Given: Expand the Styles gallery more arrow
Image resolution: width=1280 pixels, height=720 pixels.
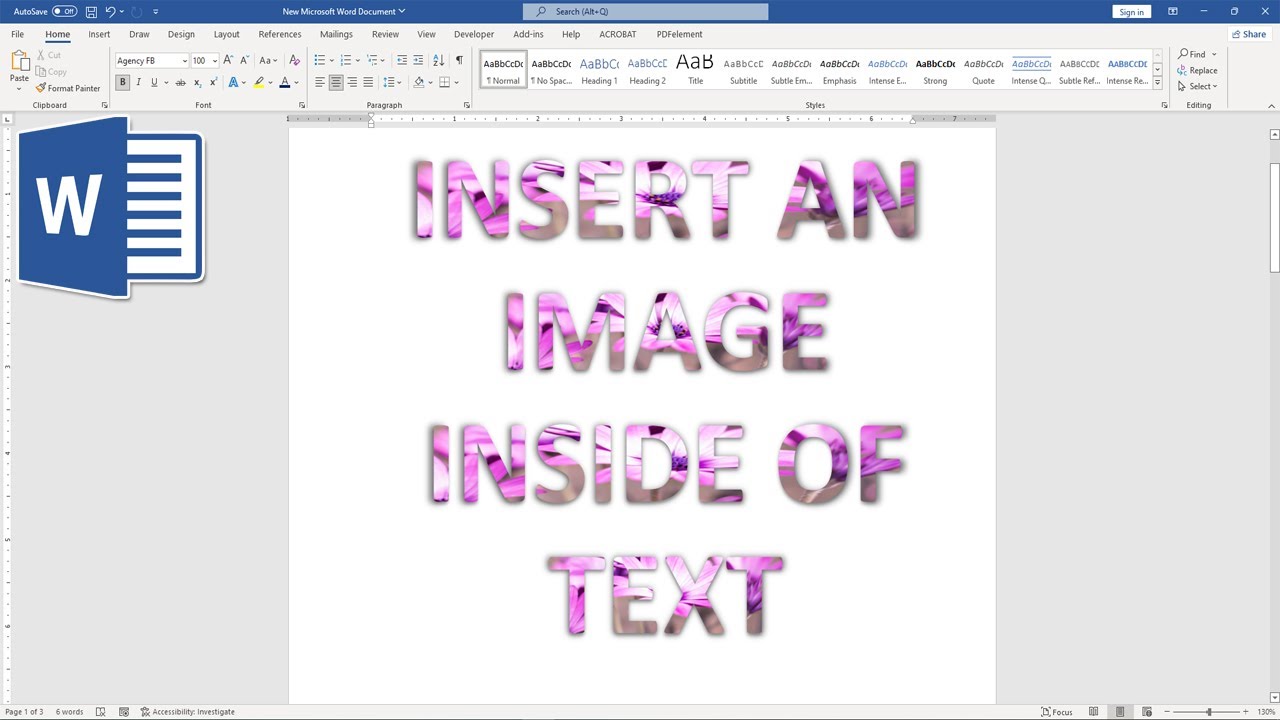Looking at the screenshot, I should pos(1157,84).
